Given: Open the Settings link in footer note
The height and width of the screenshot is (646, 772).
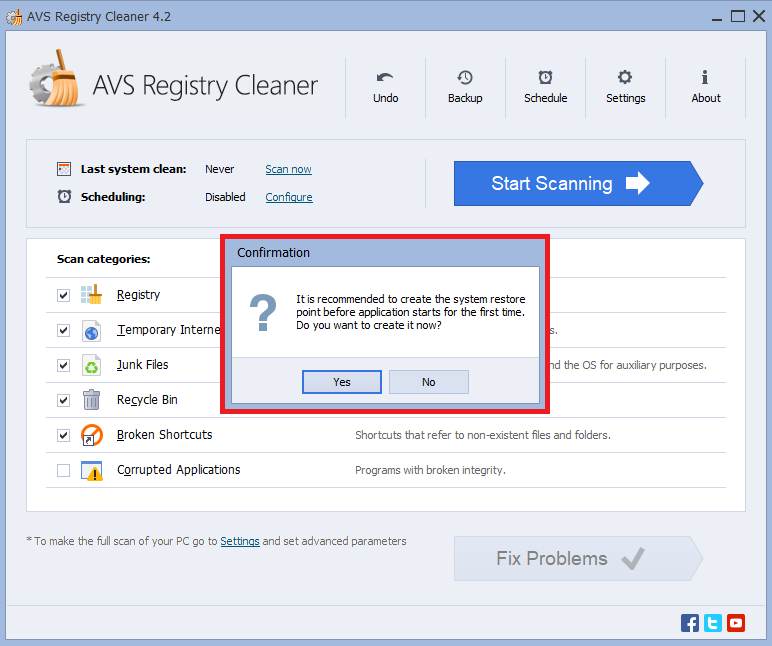Looking at the screenshot, I should coord(240,541).
